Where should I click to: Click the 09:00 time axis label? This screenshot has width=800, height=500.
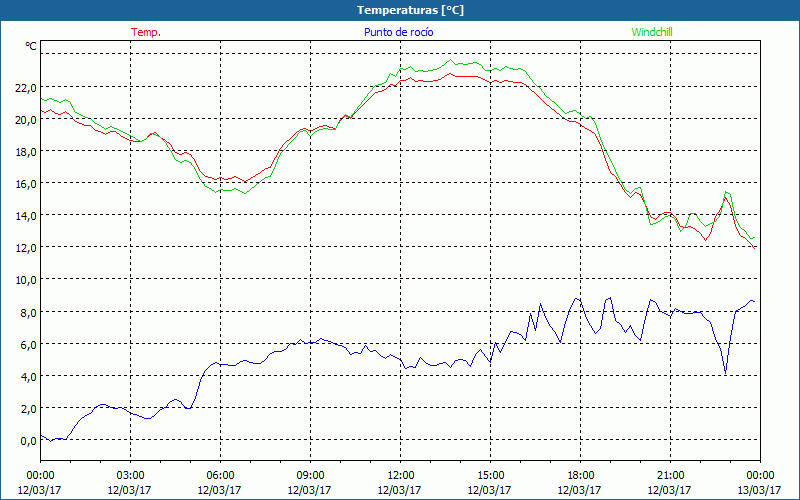(x=310, y=476)
